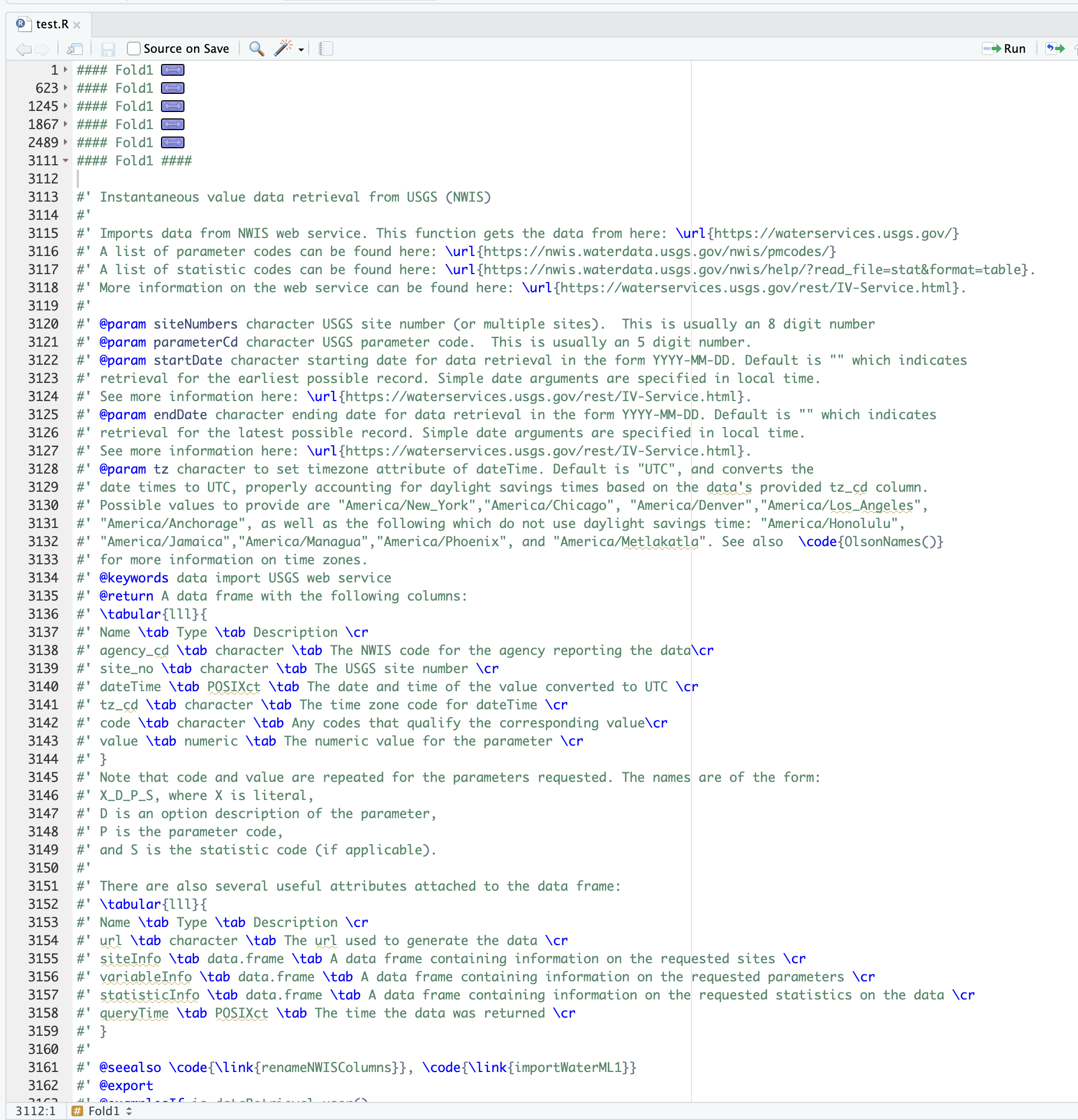This screenshot has width=1078, height=1120.
Task: Click the code tools magic wand icon
Action: coord(282,49)
